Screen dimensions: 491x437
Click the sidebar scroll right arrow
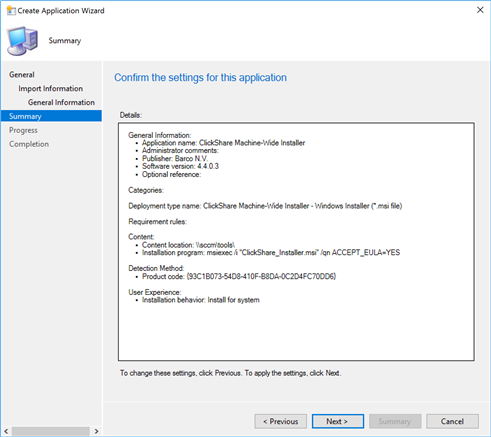(96, 431)
